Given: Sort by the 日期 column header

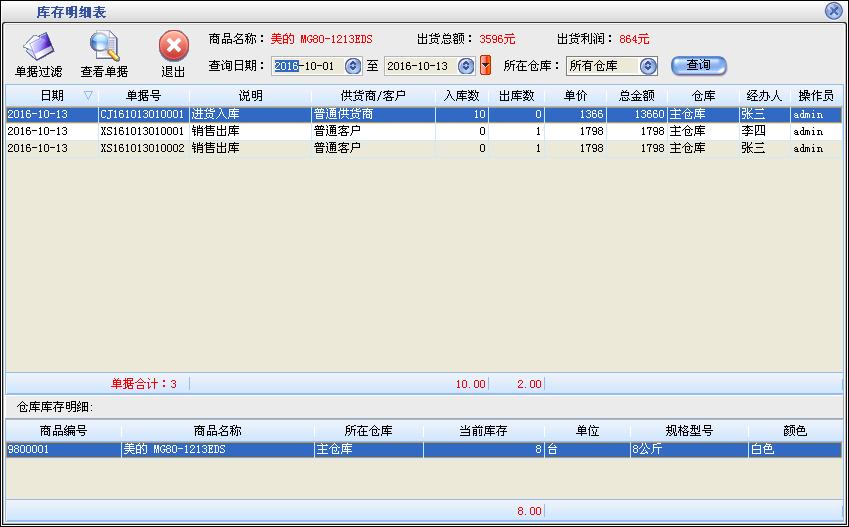Looking at the screenshot, I should pyautogui.click(x=51, y=96).
